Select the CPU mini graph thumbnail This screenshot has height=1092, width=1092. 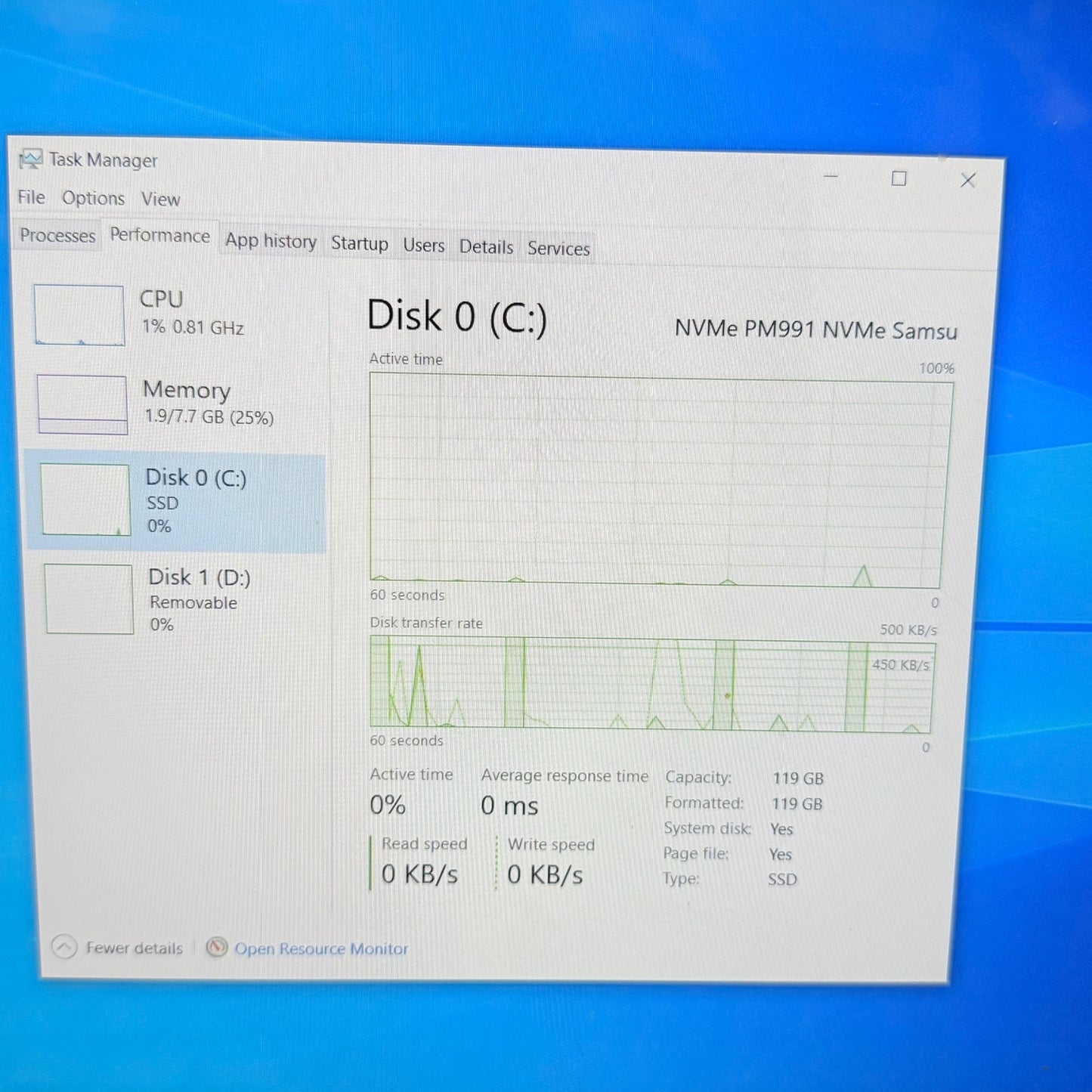(79, 314)
